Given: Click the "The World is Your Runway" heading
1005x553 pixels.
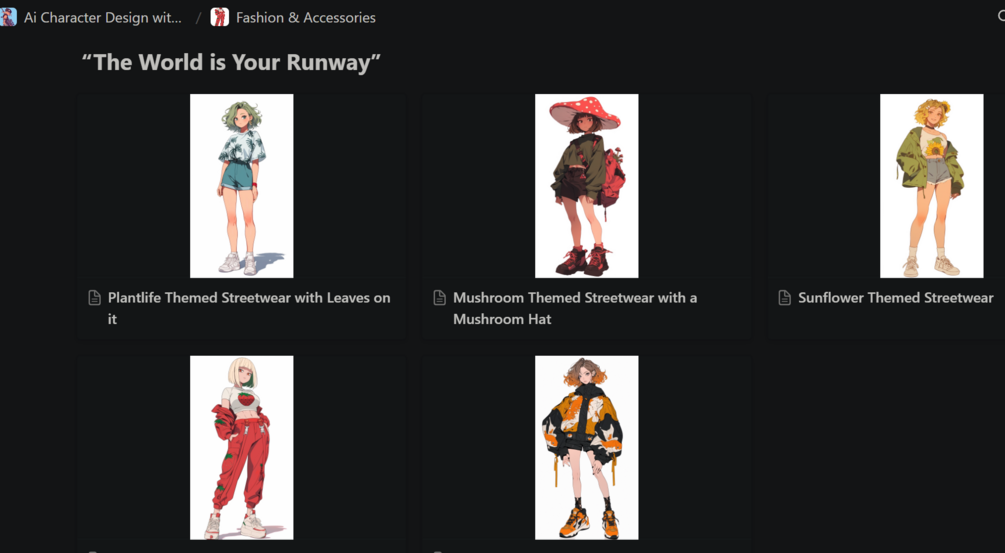Looking at the screenshot, I should (x=231, y=63).
